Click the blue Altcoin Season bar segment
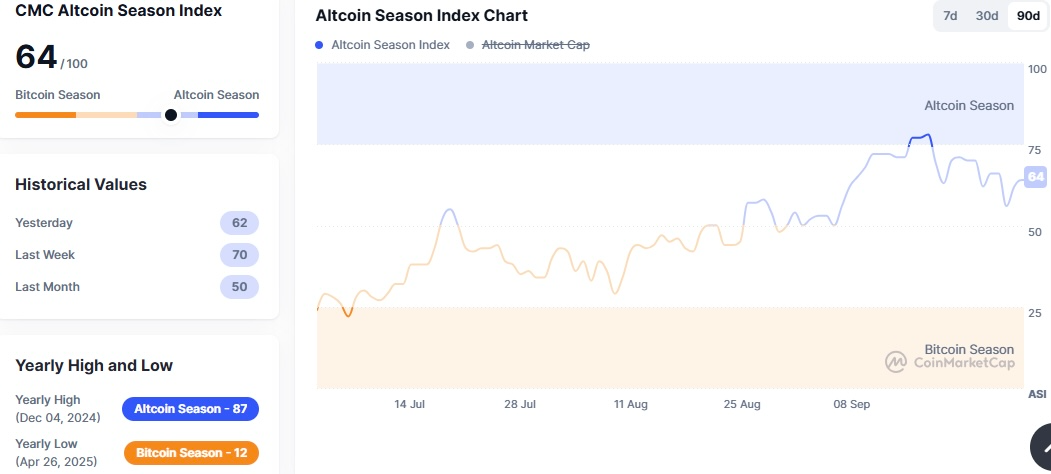This screenshot has height=474, width=1051. pyautogui.click(x=228, y=115)
